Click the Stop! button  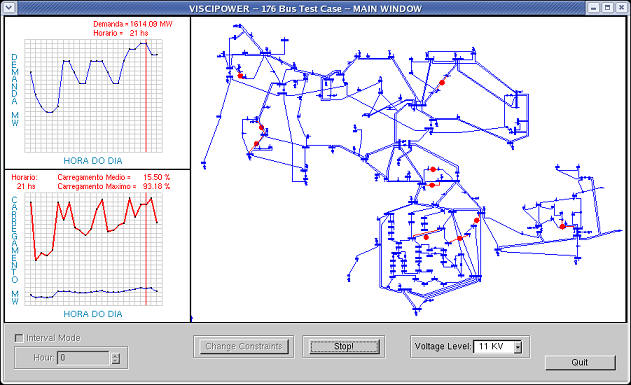click(344, 346)
